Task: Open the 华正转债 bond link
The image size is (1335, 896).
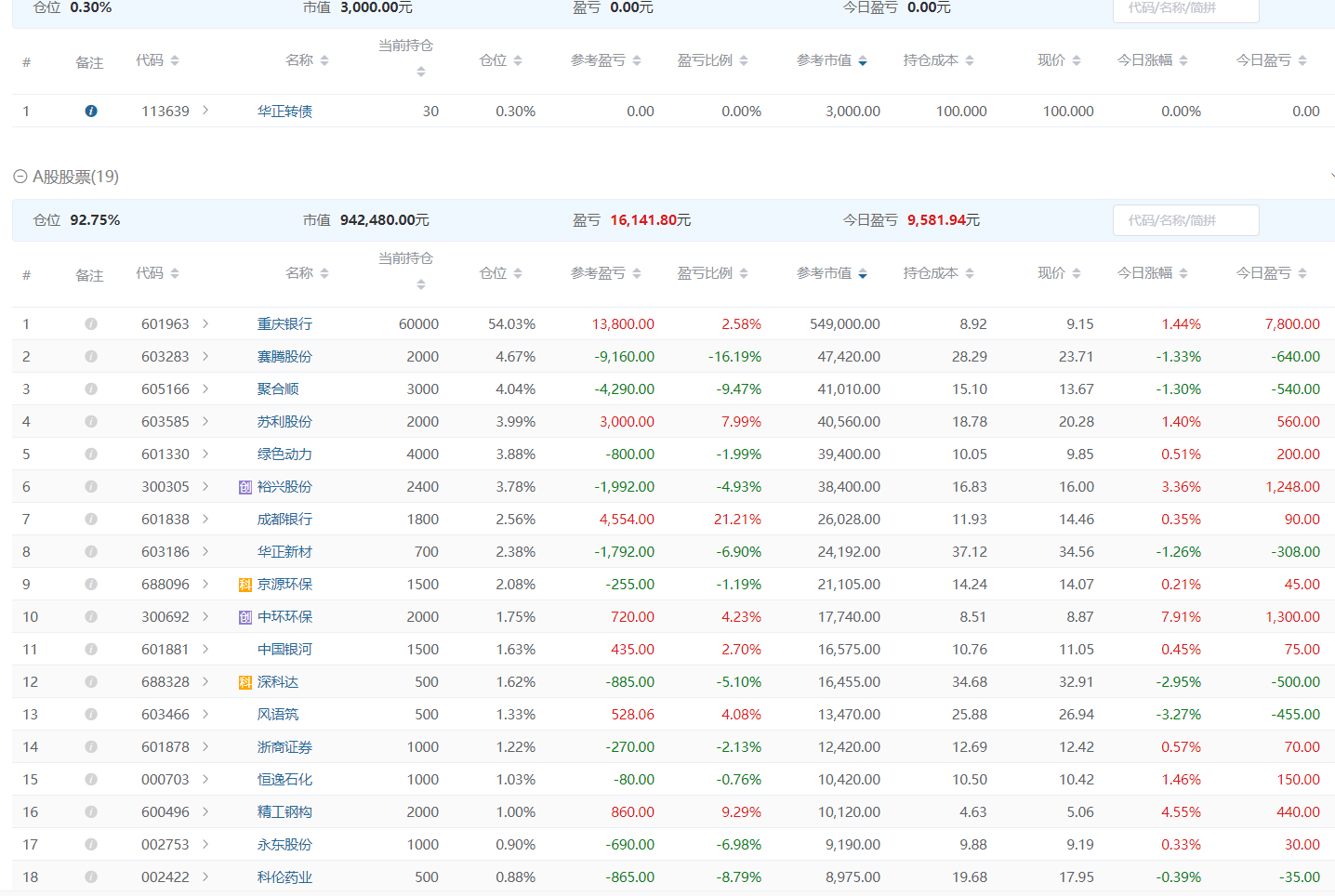Action: pos(284,111)
